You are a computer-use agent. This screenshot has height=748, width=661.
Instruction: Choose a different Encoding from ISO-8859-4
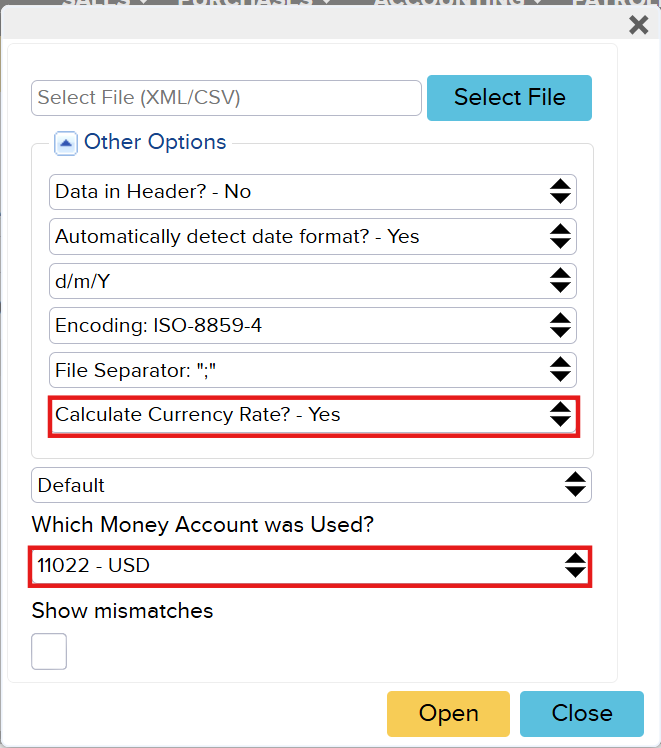[312, 326]
